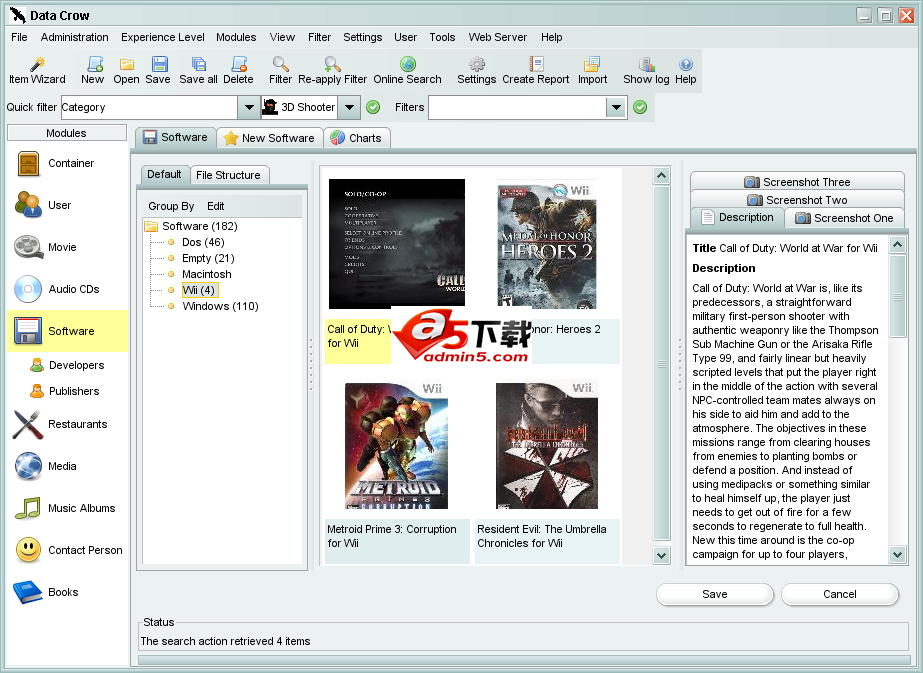Apply the Filters green check button
This screenshot has height=673, width=923.
coord(640,107)
